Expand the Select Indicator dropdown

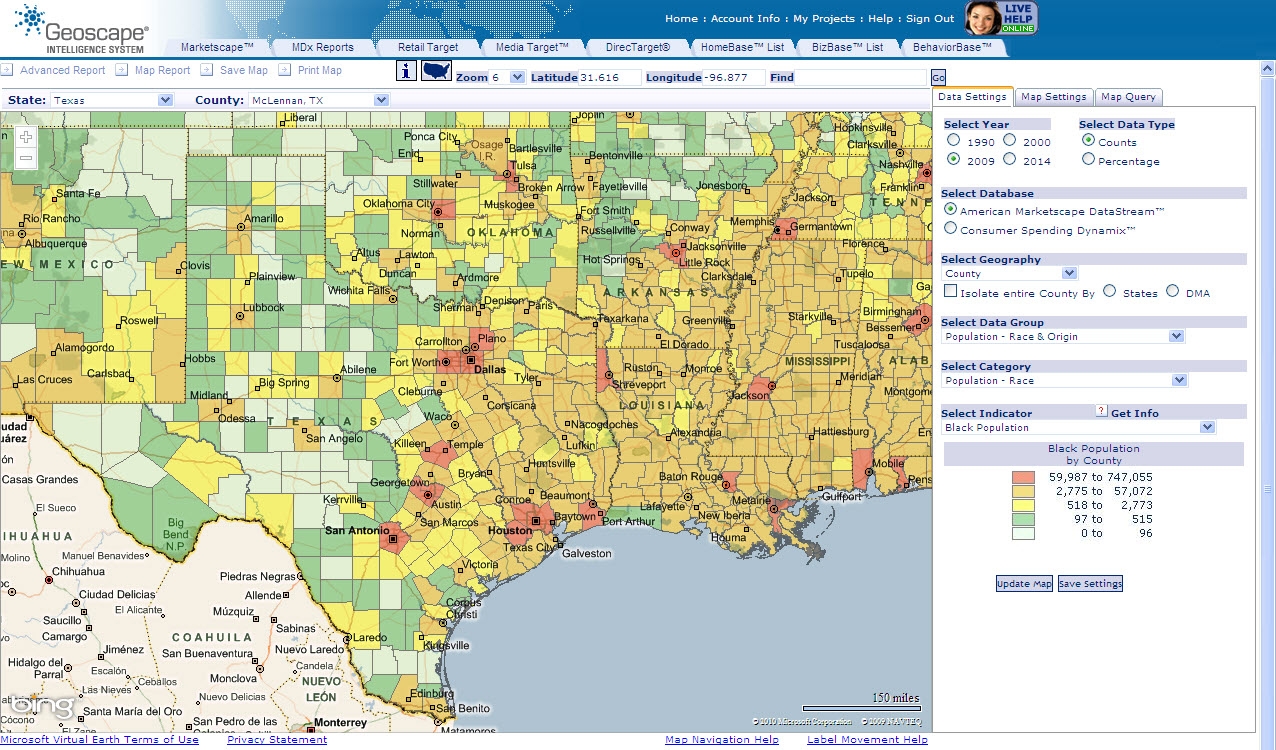tap(1079, 427)
